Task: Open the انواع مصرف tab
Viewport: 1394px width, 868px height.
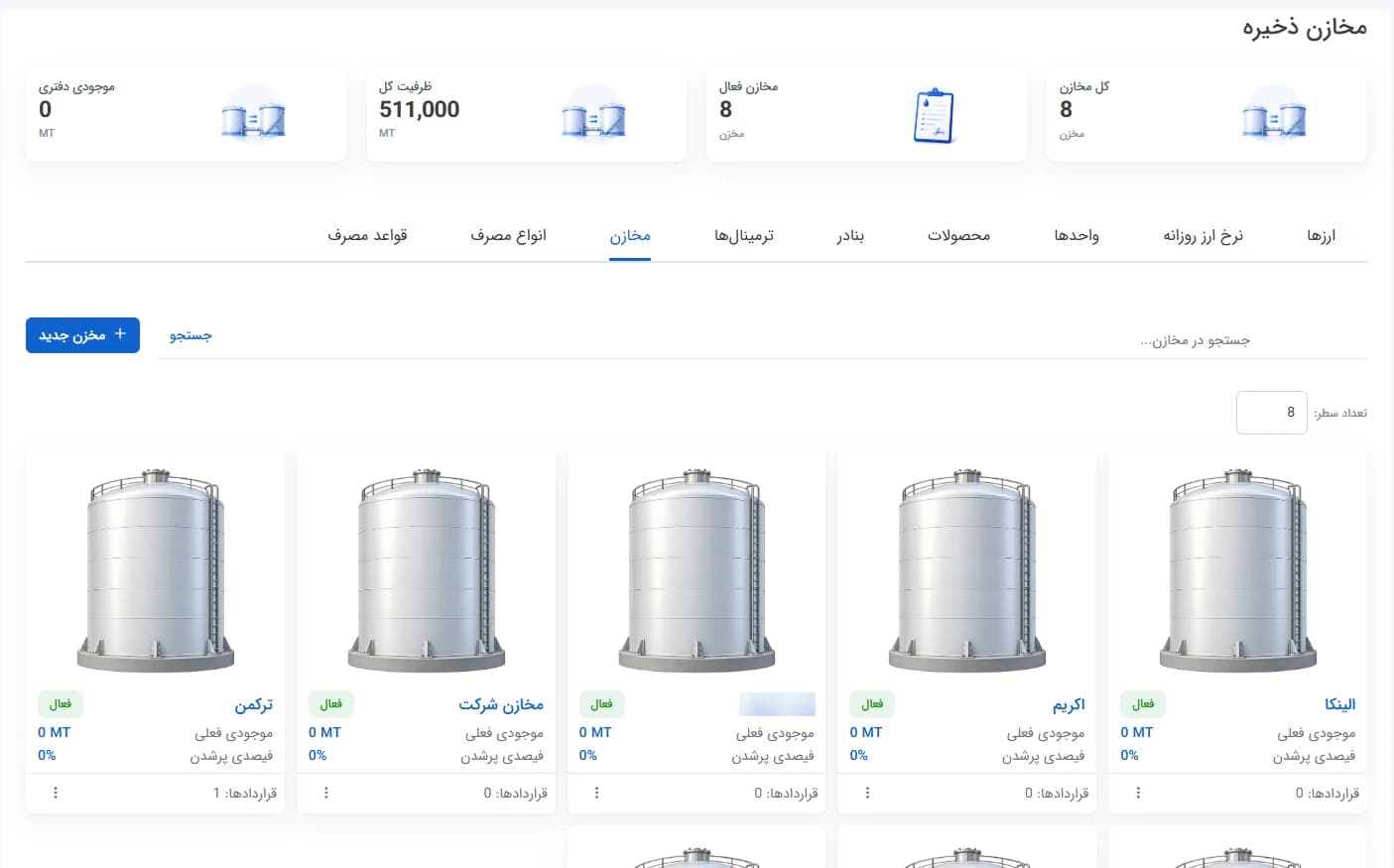Action: (x=508, y=236)
